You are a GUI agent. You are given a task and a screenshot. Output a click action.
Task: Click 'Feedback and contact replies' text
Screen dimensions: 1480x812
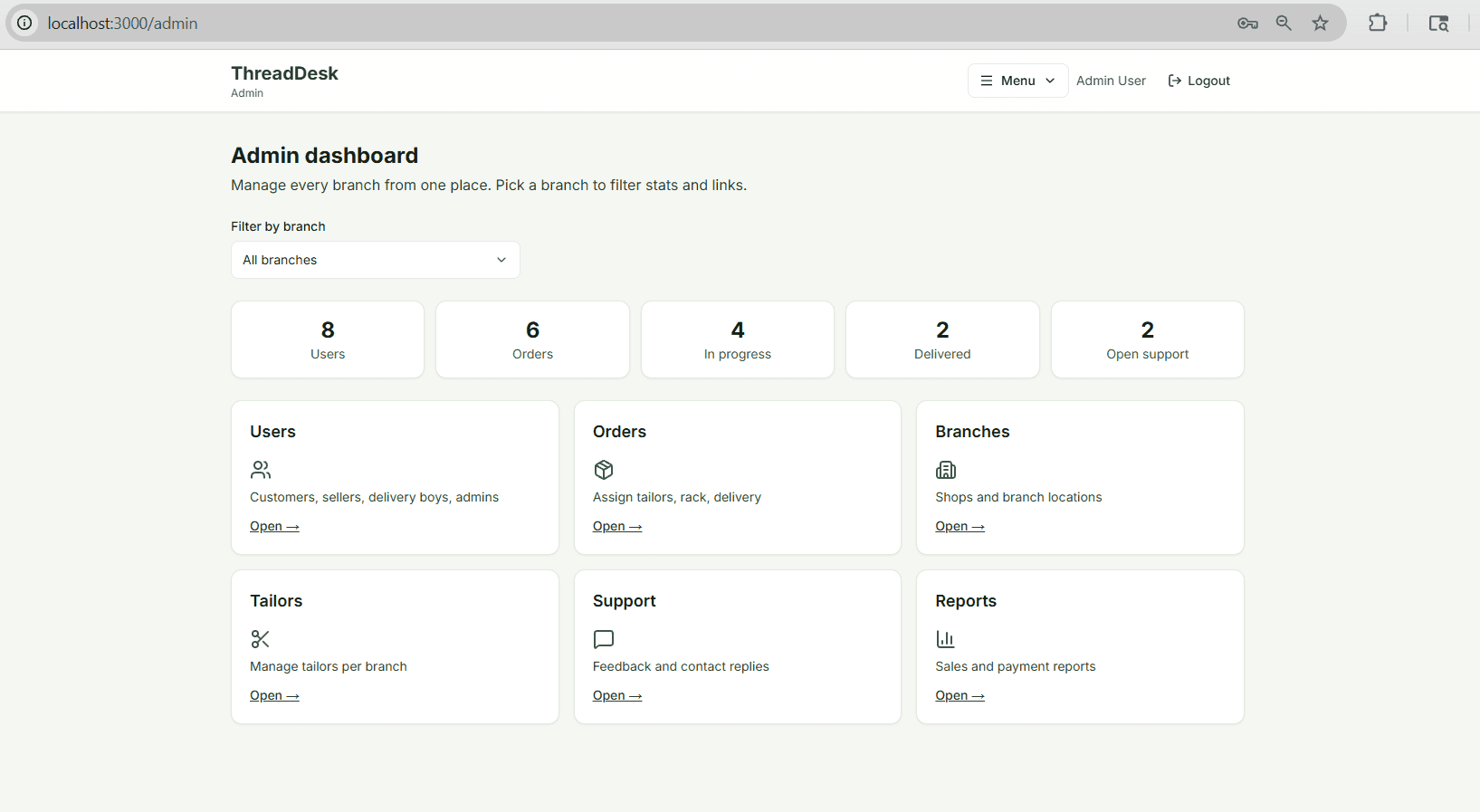(681, 666)
